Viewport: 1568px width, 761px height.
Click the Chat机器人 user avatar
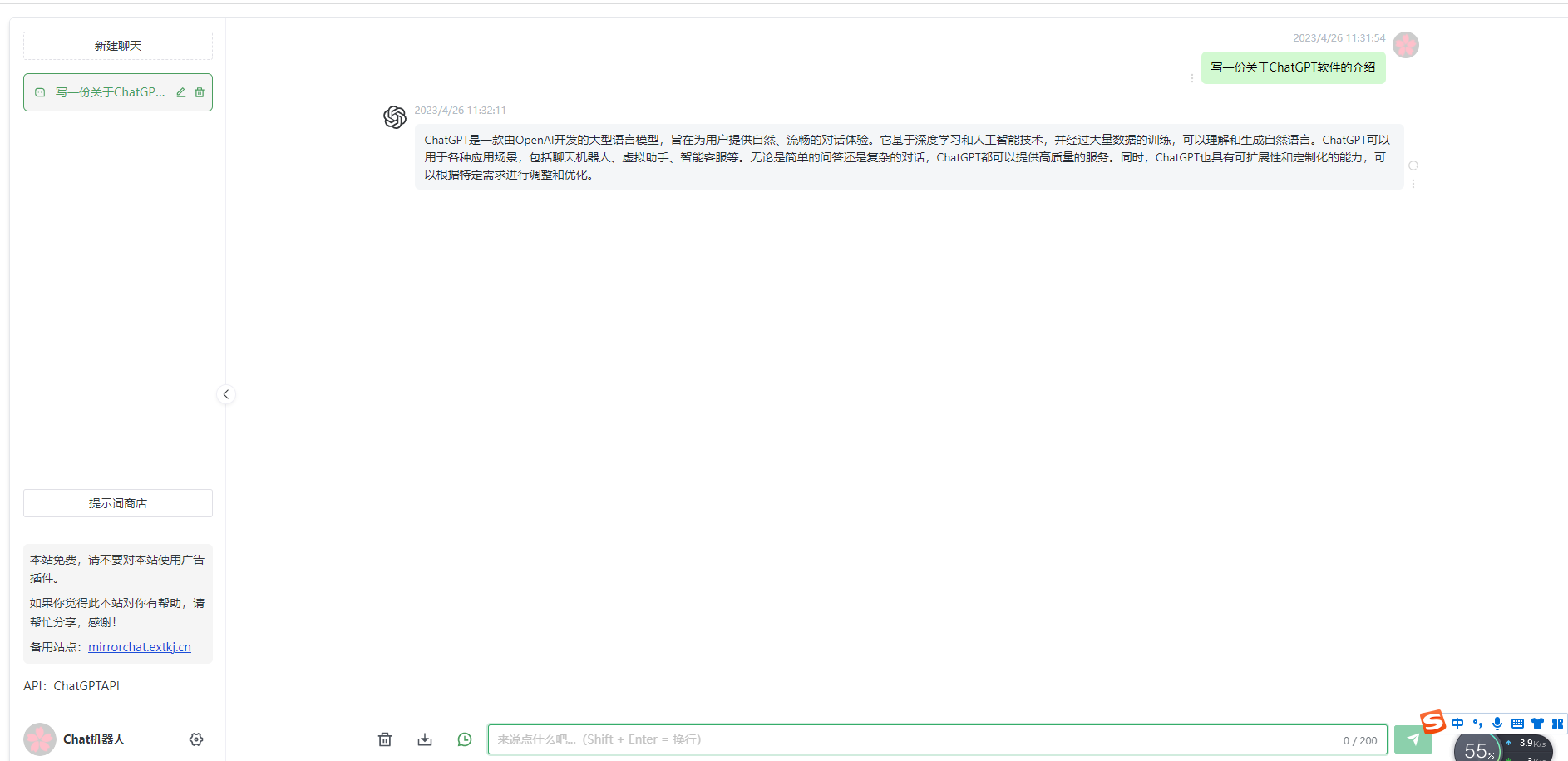pyautogui.click(x=40, y=739)
